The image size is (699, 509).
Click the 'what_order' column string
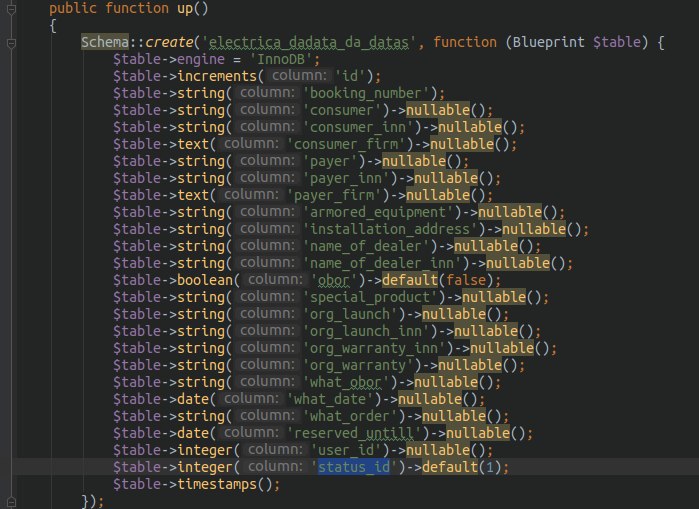(350, 416)
